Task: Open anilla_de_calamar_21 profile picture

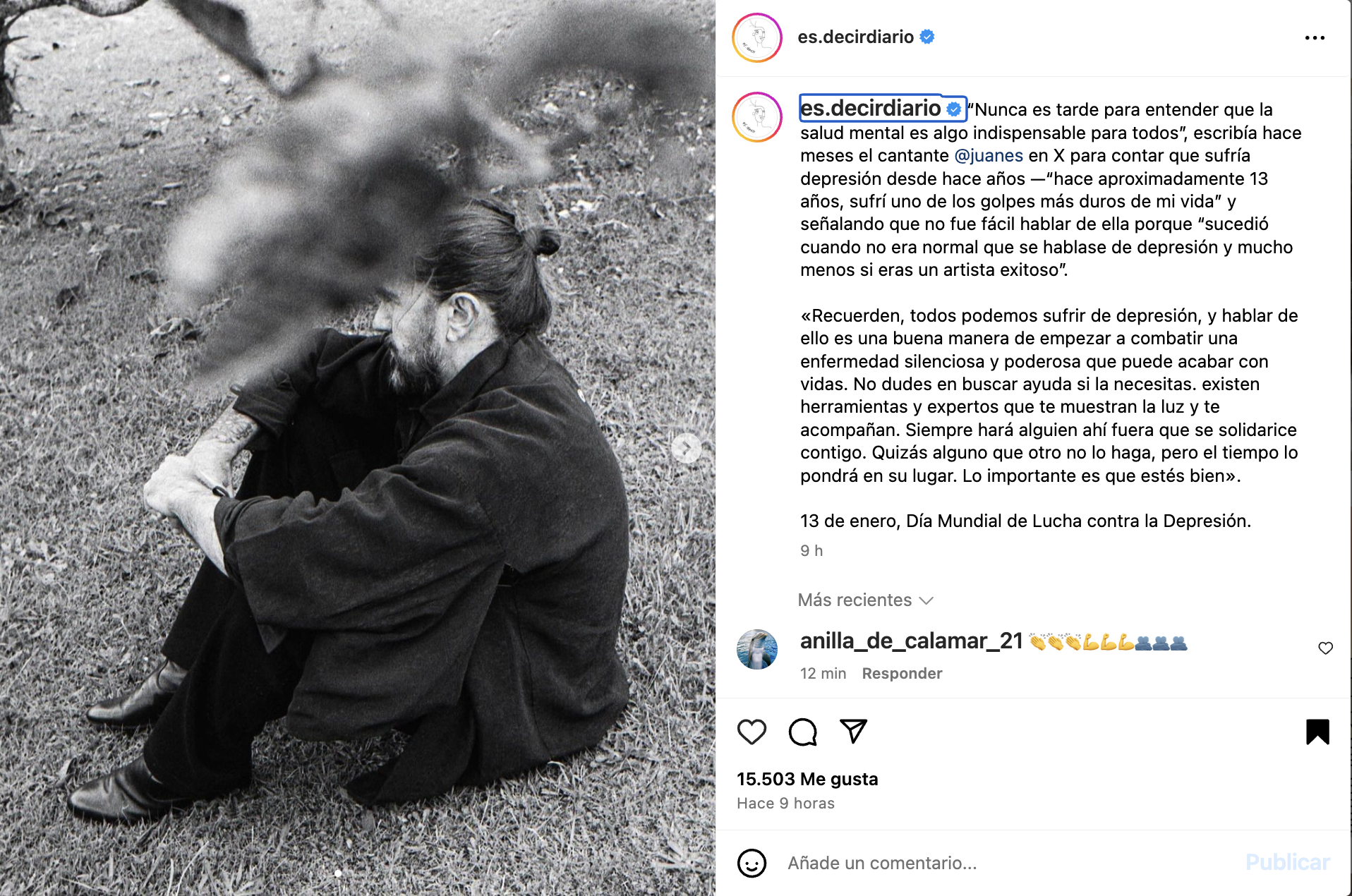Action: point(757,649)
